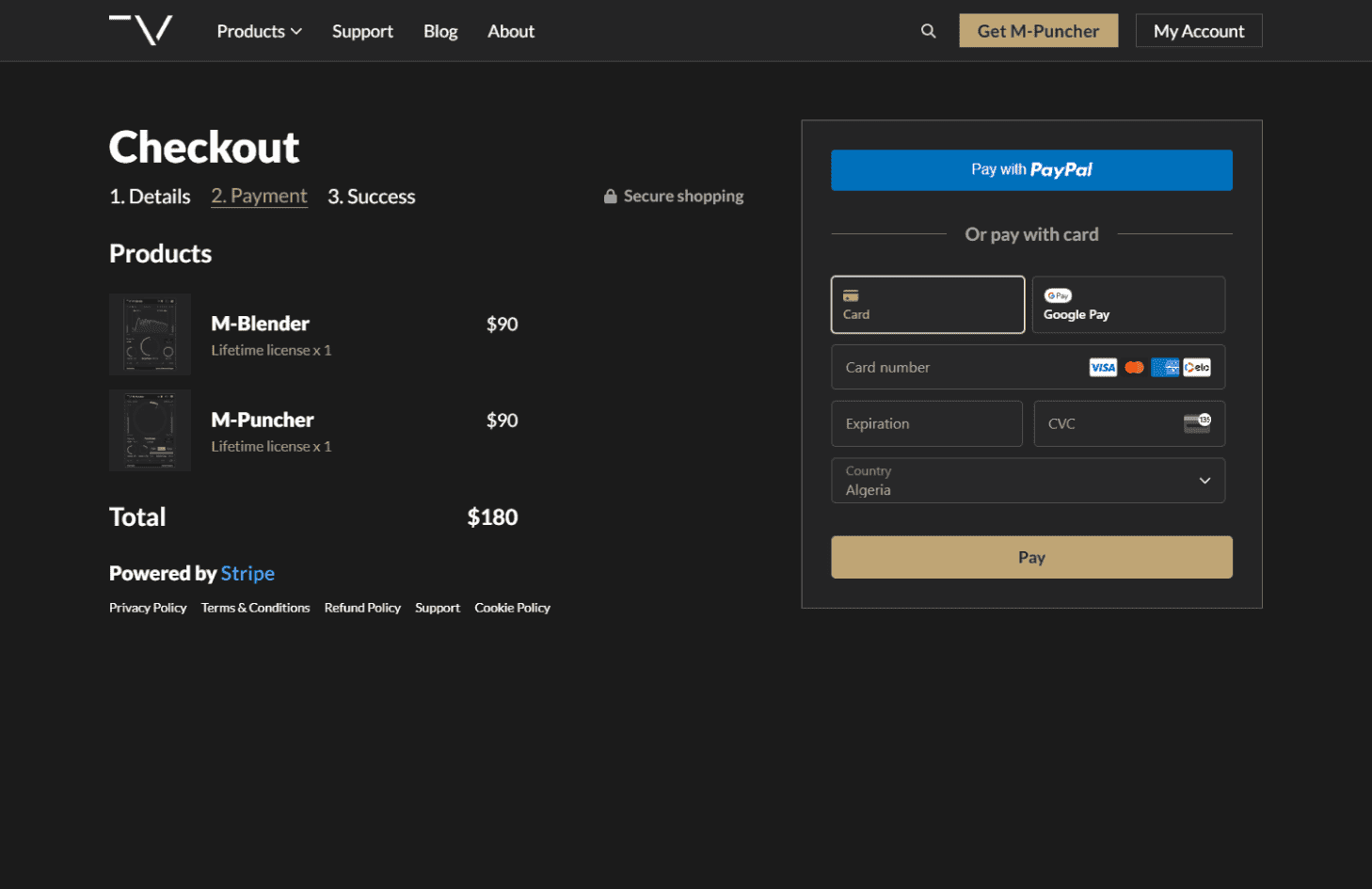Screen dimensions: 1372x889
Task: Click the American Express card icon
Action: pos(1165,368)
